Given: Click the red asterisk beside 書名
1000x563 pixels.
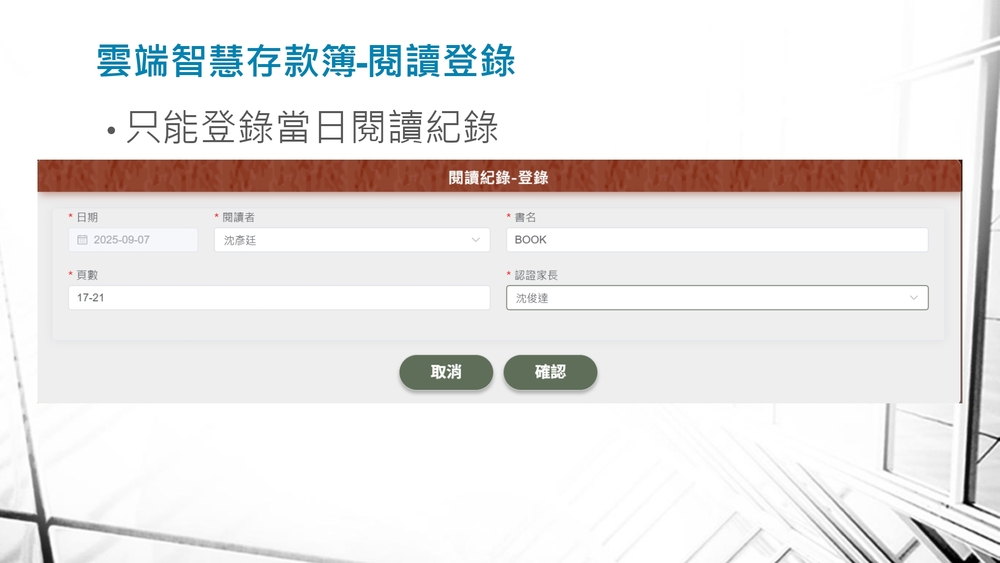Looking at the screenshot, I should coord(508,218).
